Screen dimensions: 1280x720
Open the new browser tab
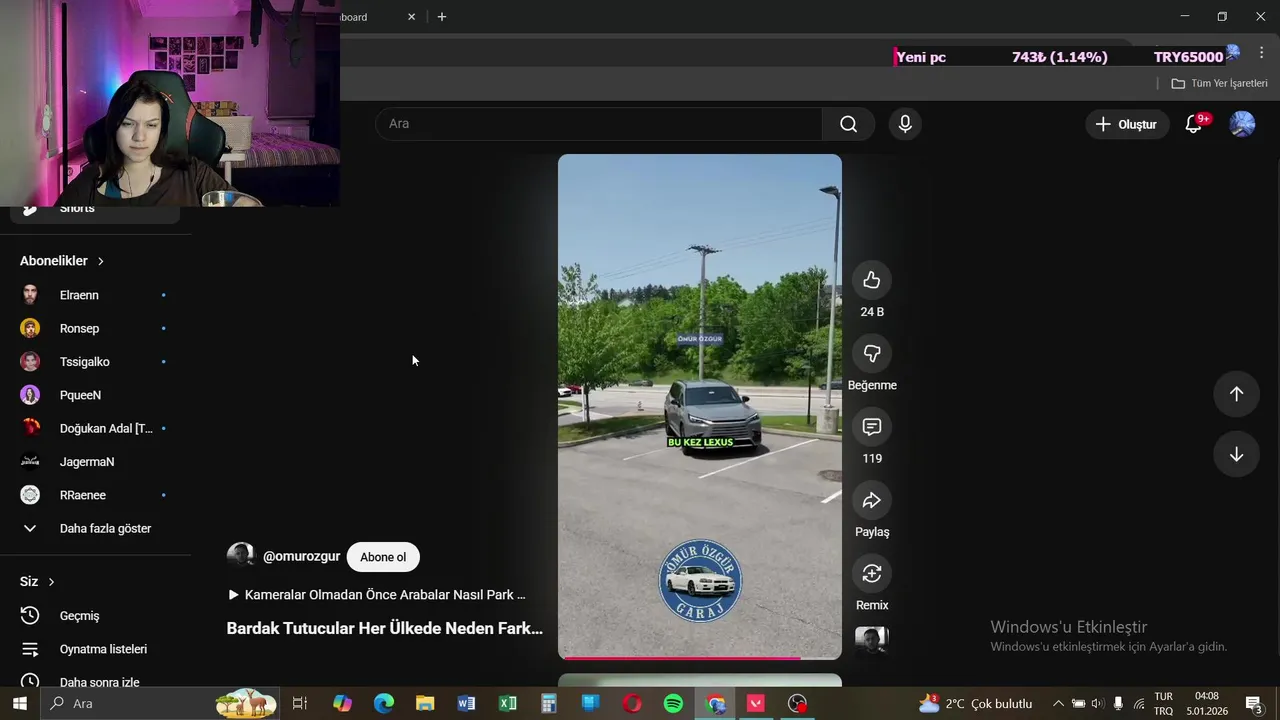coord(442,17)
